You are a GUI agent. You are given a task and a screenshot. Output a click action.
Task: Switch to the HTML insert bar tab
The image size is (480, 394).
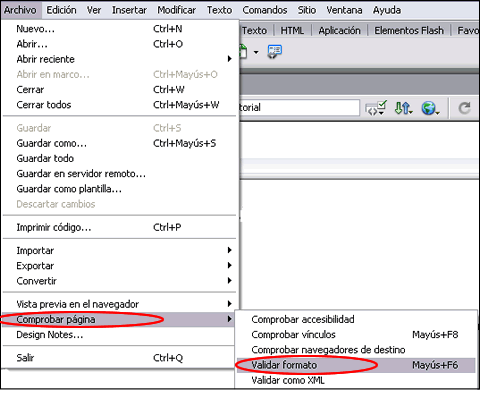[292, 31]
